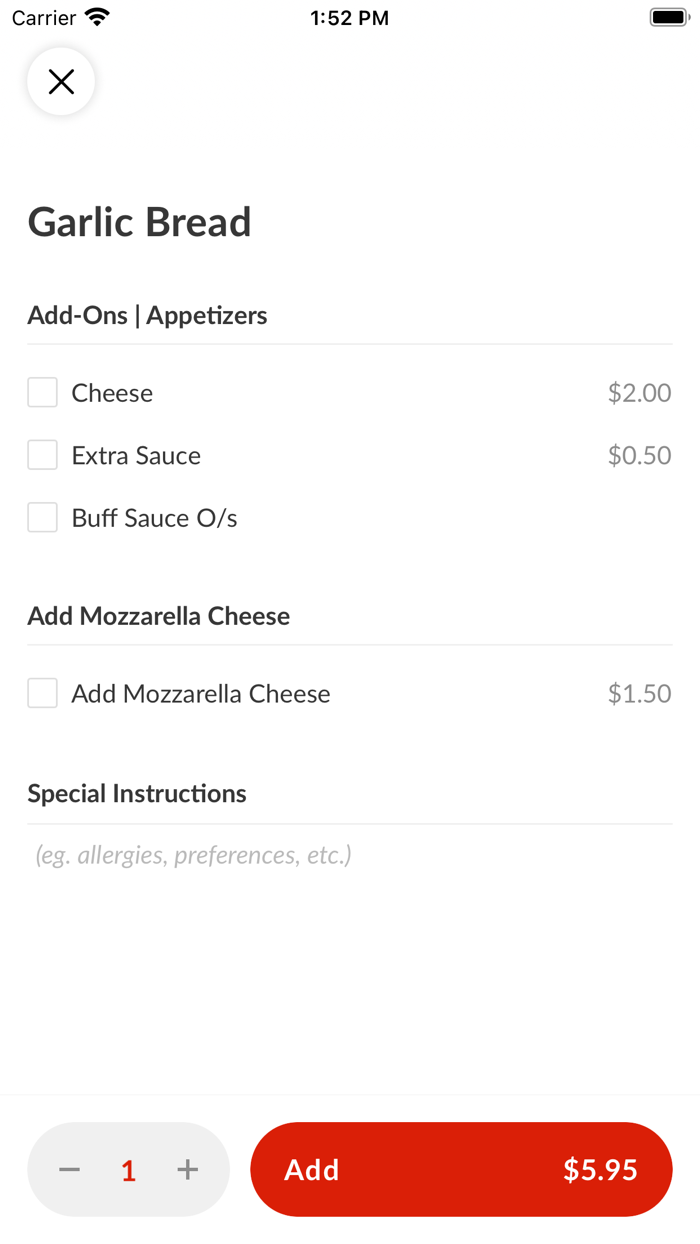700x1244 pixels.
Task: Close the Garlic Bread item detail view
Action: click(x=61, y=81)
